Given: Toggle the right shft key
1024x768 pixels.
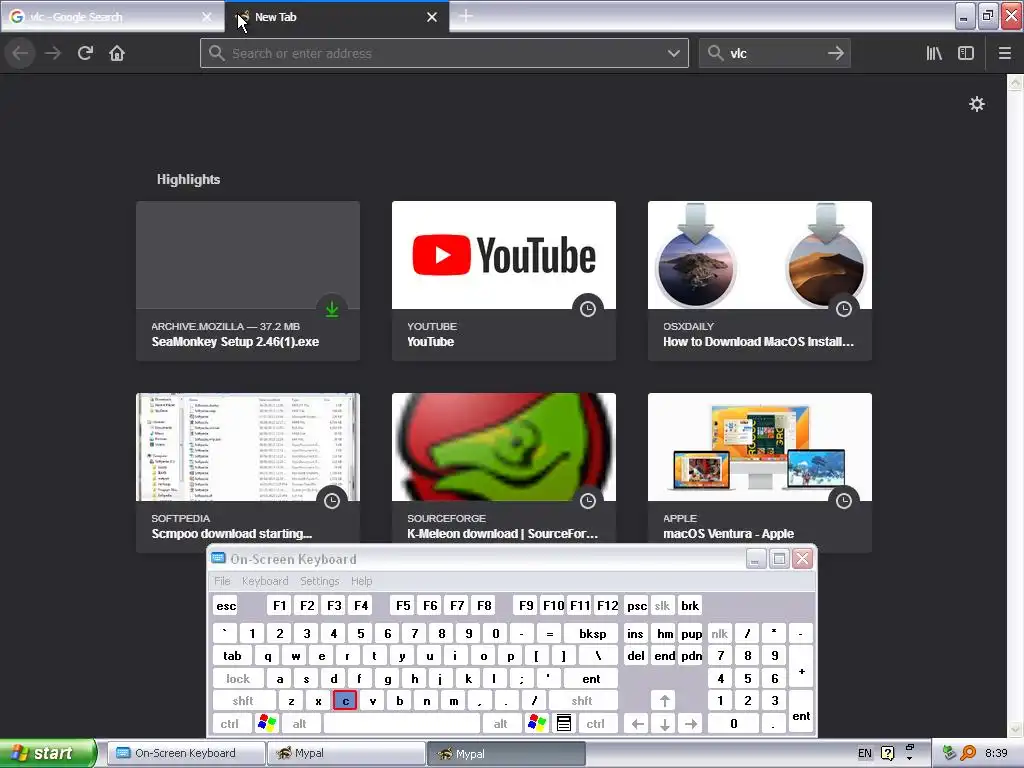Looking at the screenshot, I should [x=582, y=701].
